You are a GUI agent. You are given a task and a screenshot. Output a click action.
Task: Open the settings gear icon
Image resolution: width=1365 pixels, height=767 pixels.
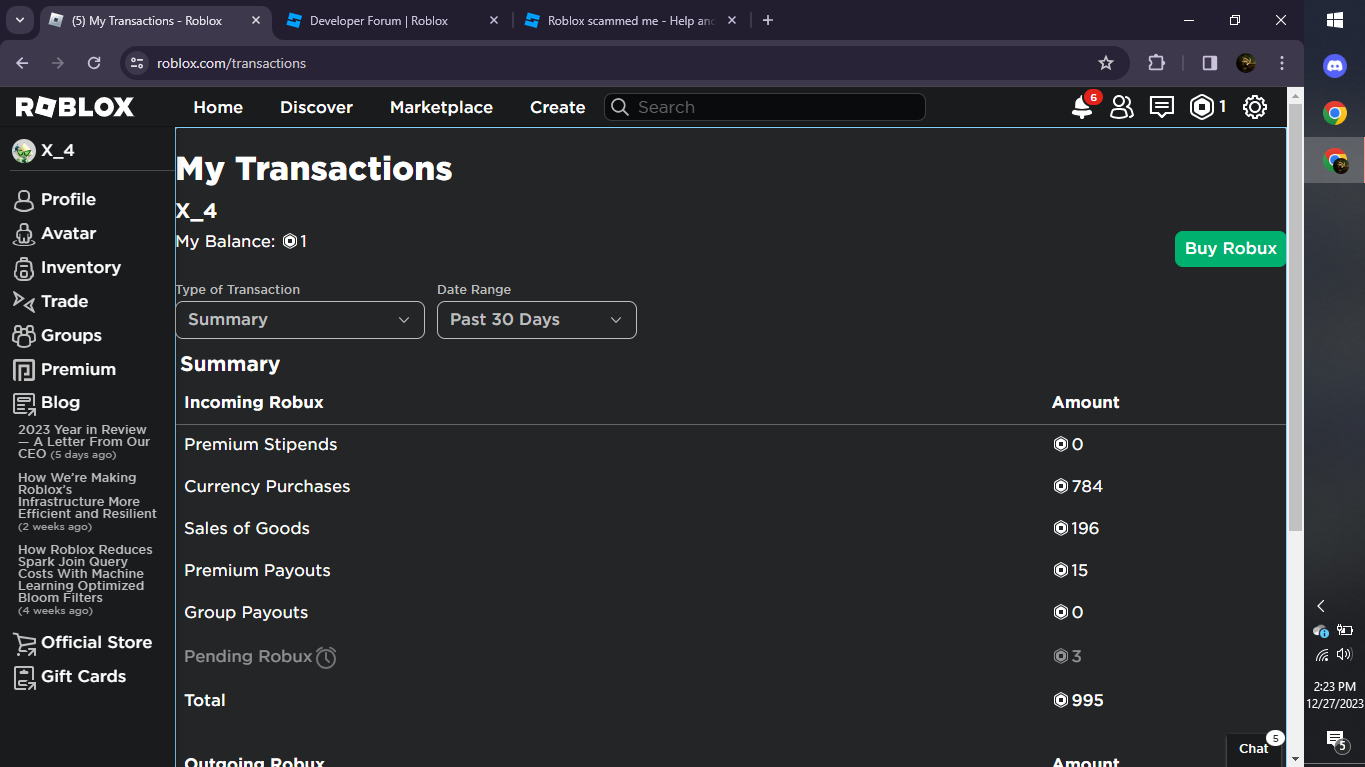click(x=1255, y=107)
